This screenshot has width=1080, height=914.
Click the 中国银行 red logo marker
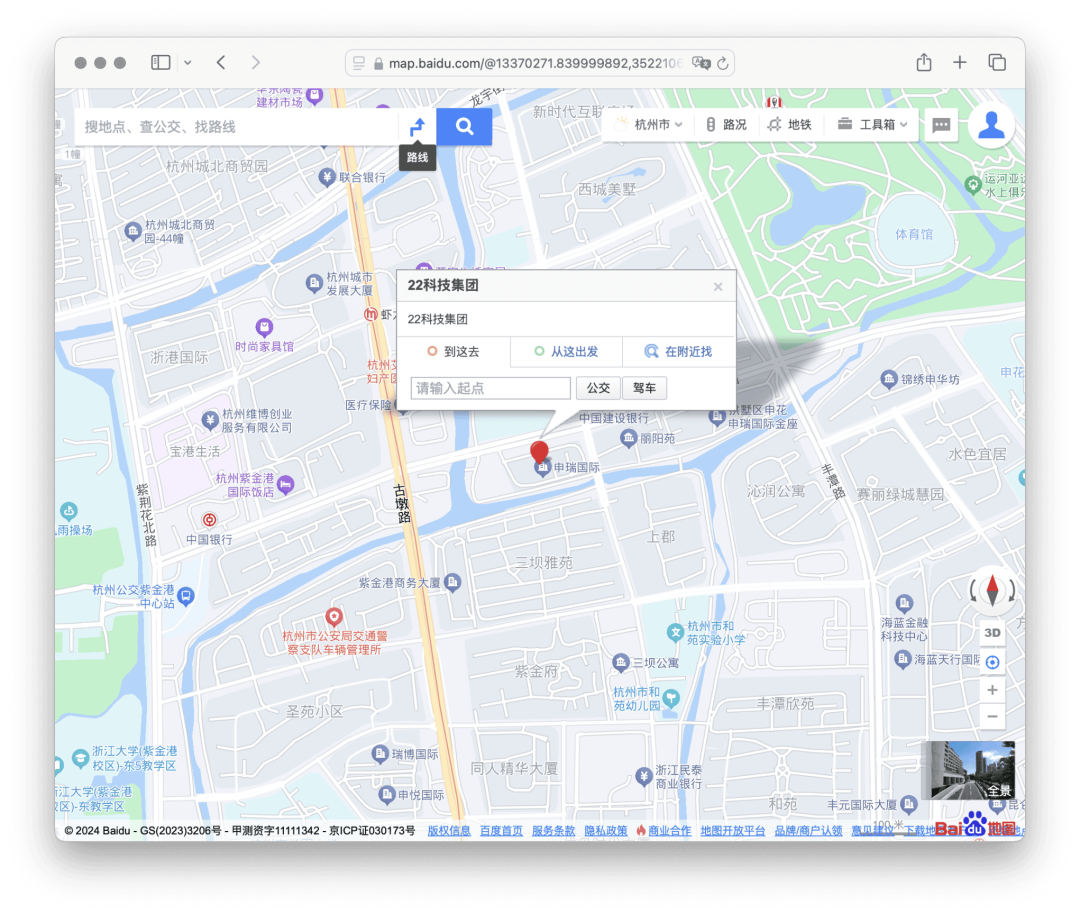[x=209, y=520]
